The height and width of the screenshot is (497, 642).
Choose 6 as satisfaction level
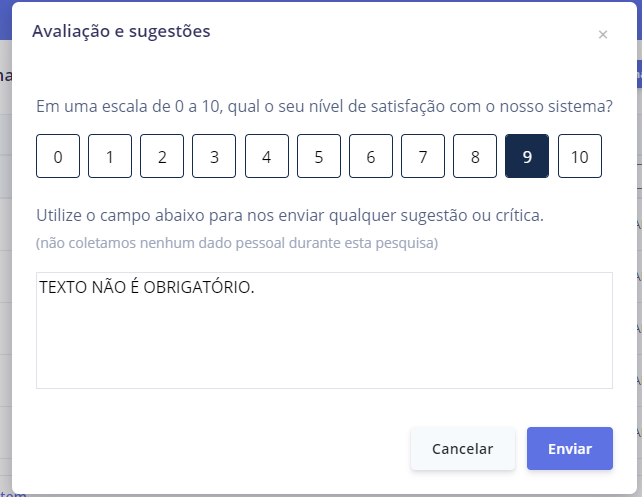coord(371,156)
